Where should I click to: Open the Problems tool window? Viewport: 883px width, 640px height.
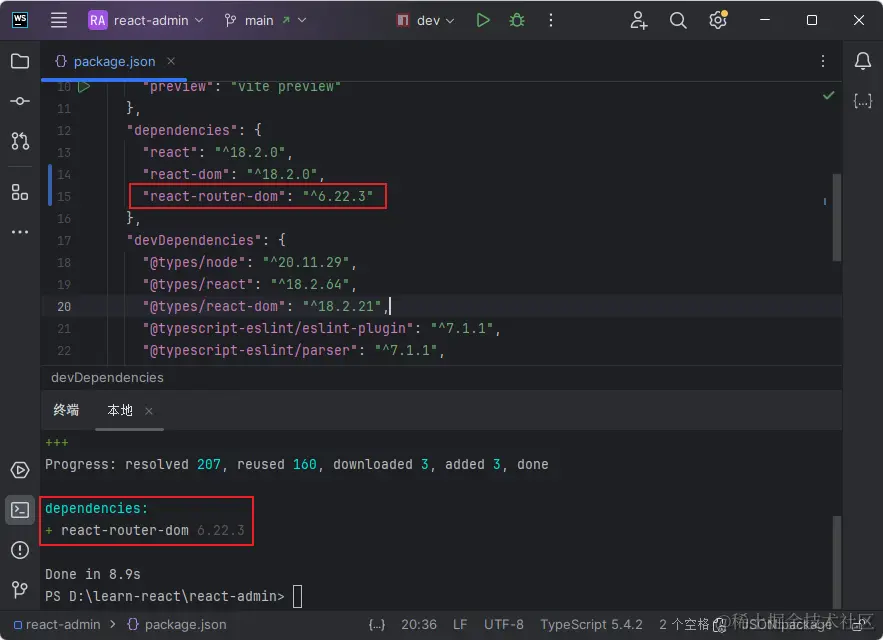coord(20,550)
